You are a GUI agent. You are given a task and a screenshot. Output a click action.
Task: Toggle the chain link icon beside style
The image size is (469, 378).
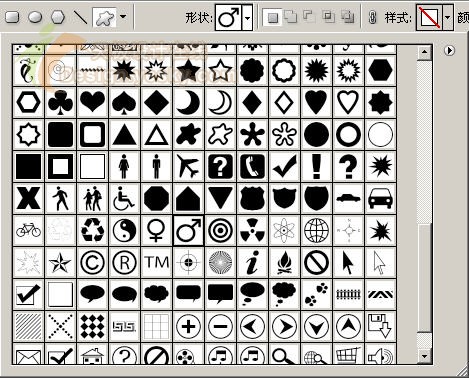[373, 17]
